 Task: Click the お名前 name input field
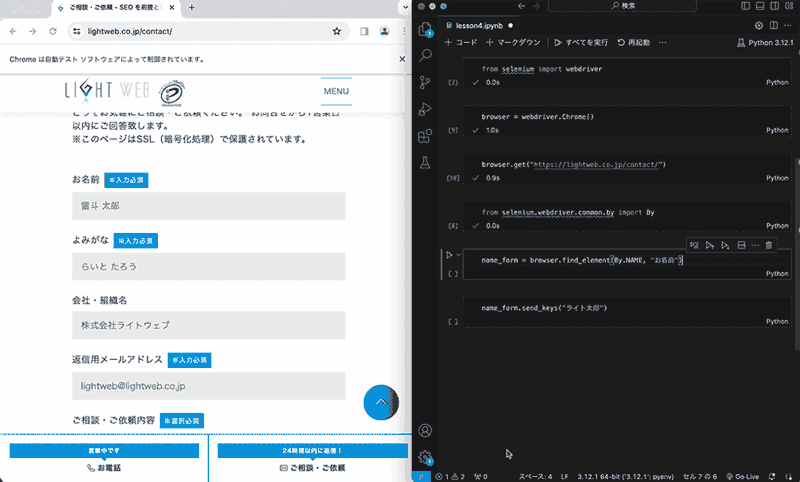(209, 206)
